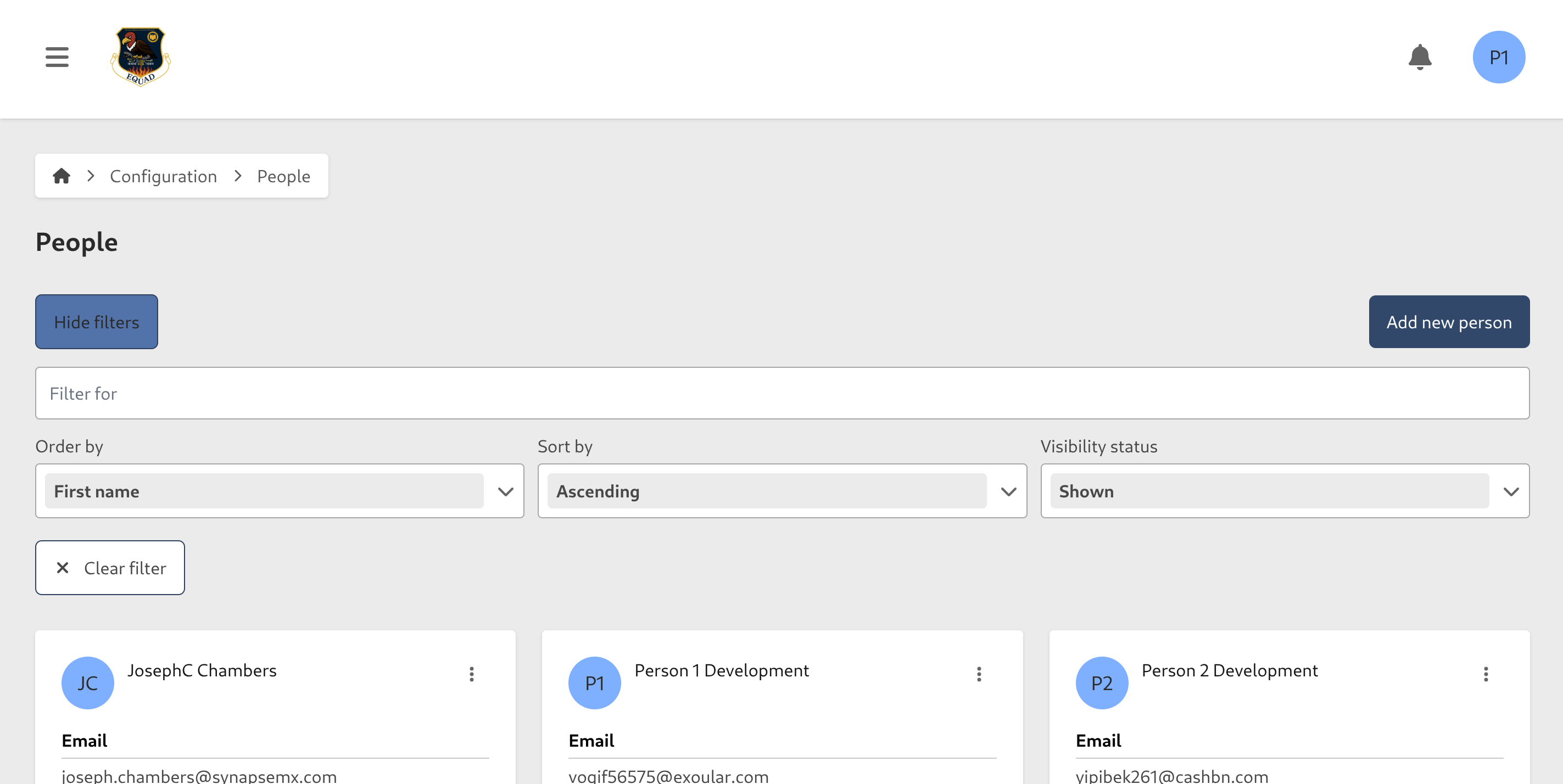Open the hamburger navigation menu
Screen dimensions: 1563x784
pos(57,57)
